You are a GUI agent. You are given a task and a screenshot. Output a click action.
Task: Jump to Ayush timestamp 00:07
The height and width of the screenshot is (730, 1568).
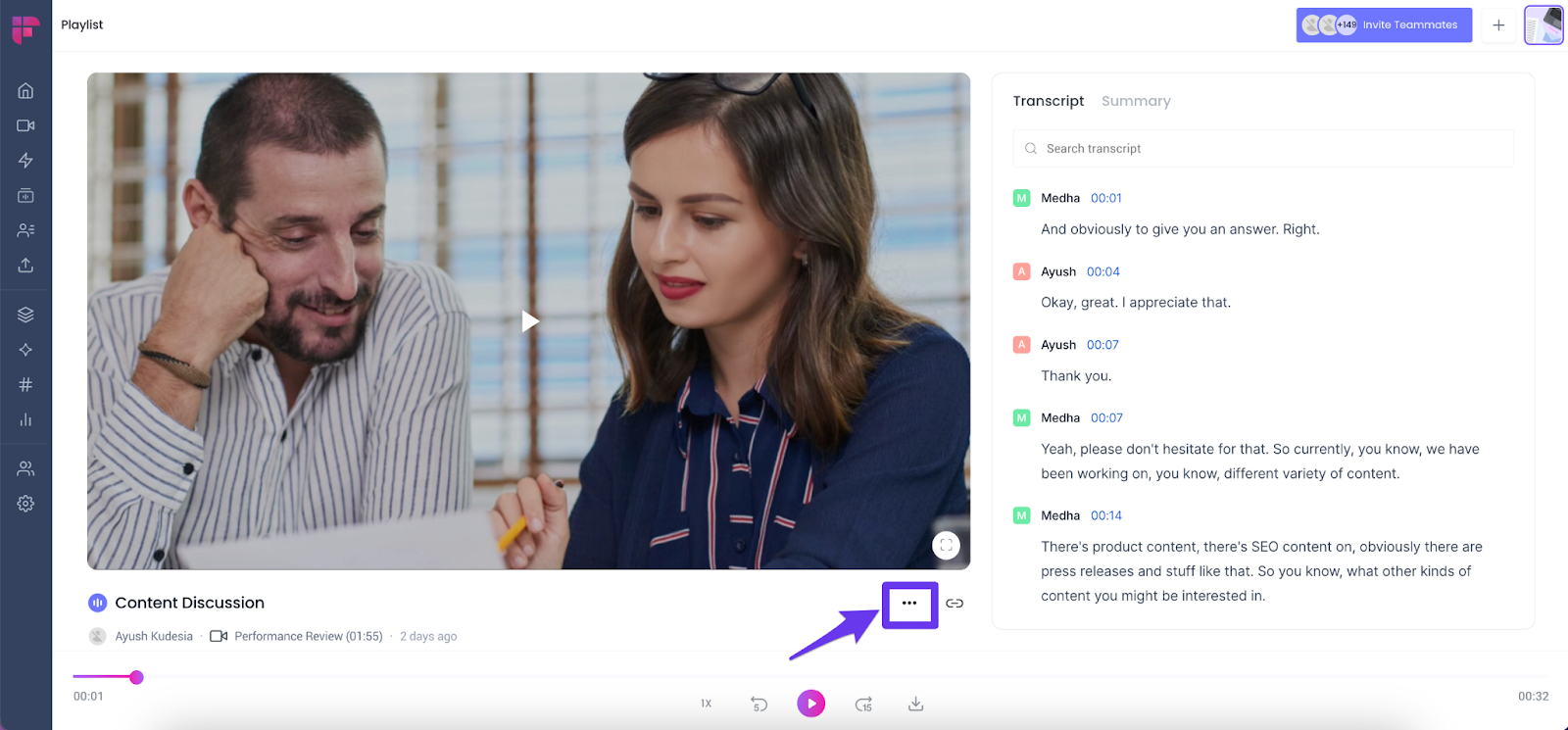click(1102, 345)
